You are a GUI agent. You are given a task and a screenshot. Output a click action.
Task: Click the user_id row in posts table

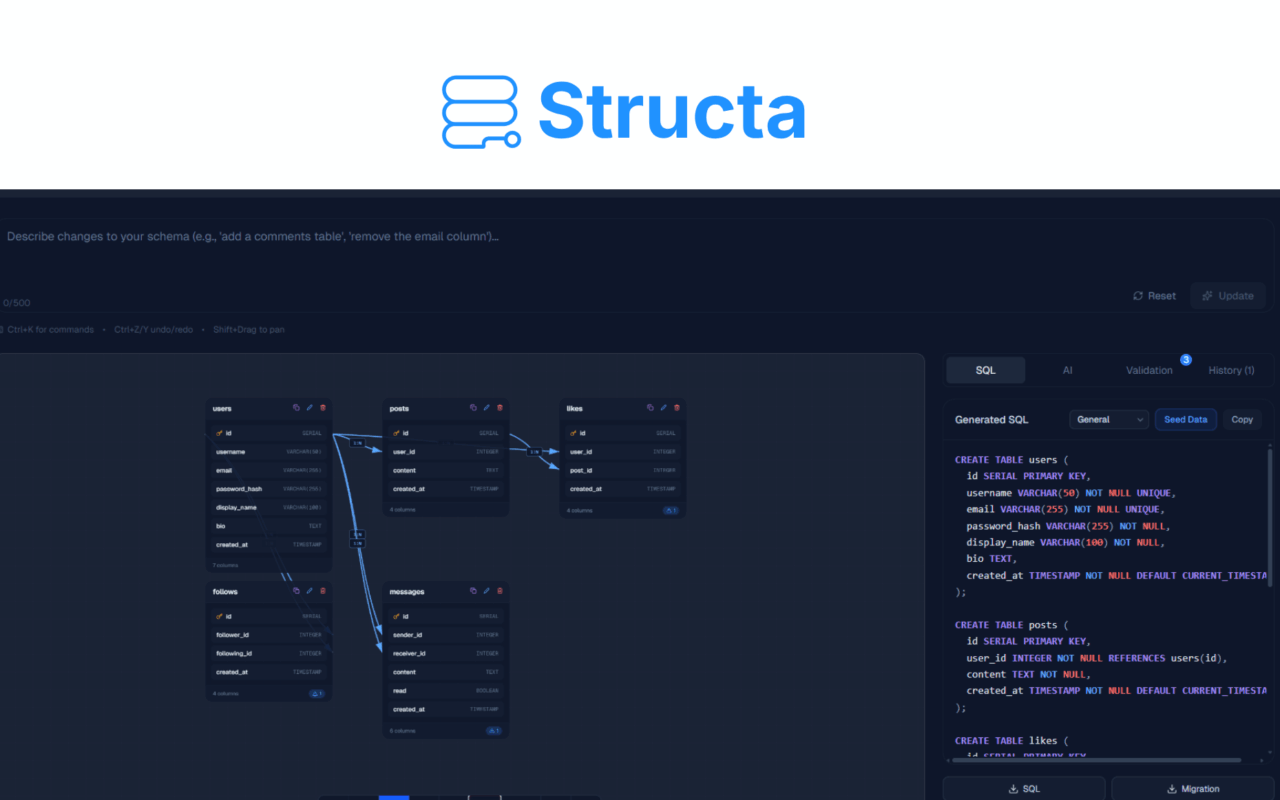tap(444, 452)
